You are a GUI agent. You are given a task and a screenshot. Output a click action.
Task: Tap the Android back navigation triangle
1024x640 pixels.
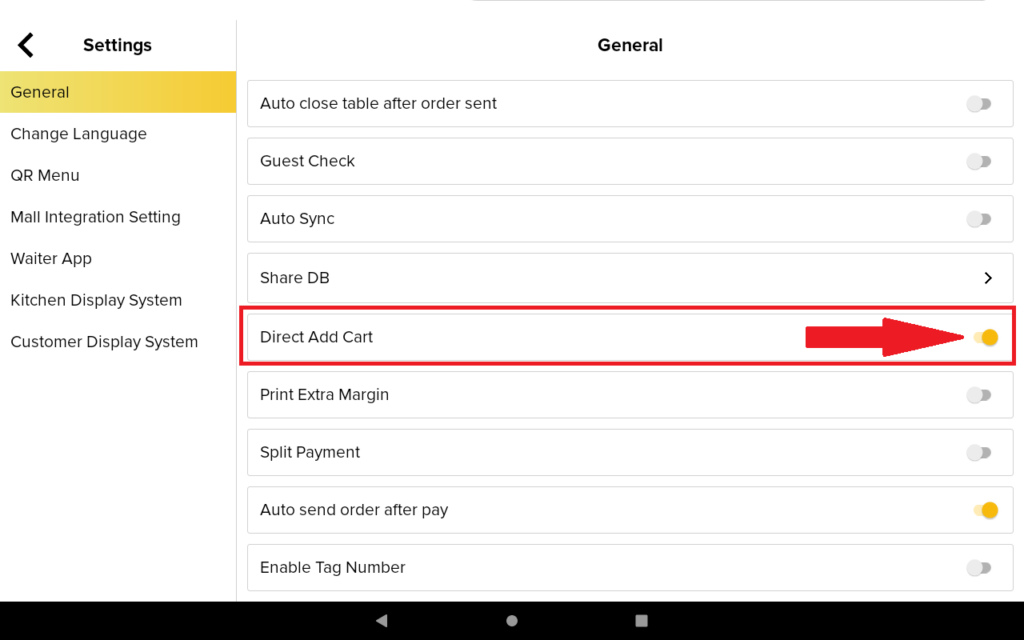point(381,620)
